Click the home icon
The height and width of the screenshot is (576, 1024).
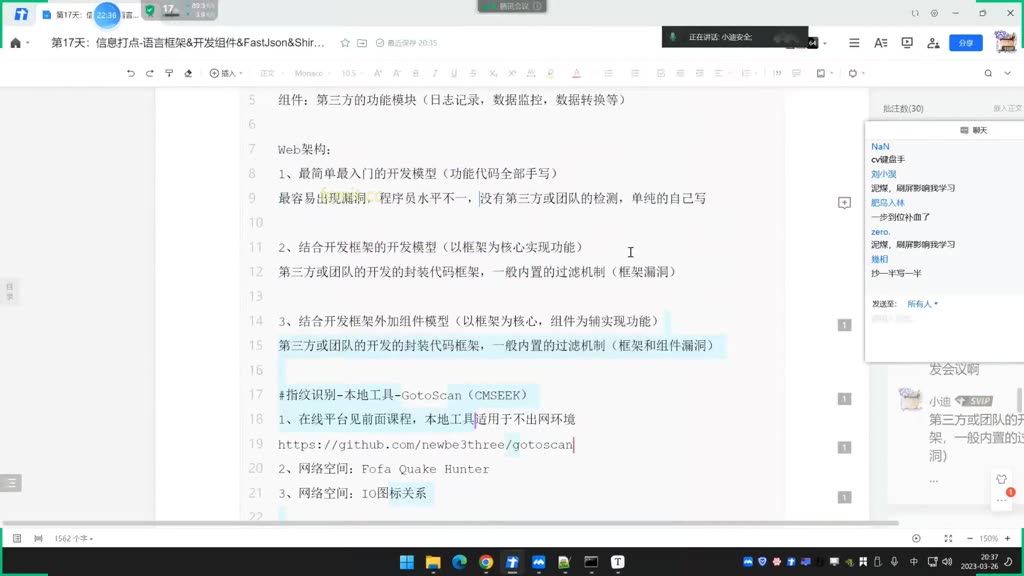click(x=16, y=43)
